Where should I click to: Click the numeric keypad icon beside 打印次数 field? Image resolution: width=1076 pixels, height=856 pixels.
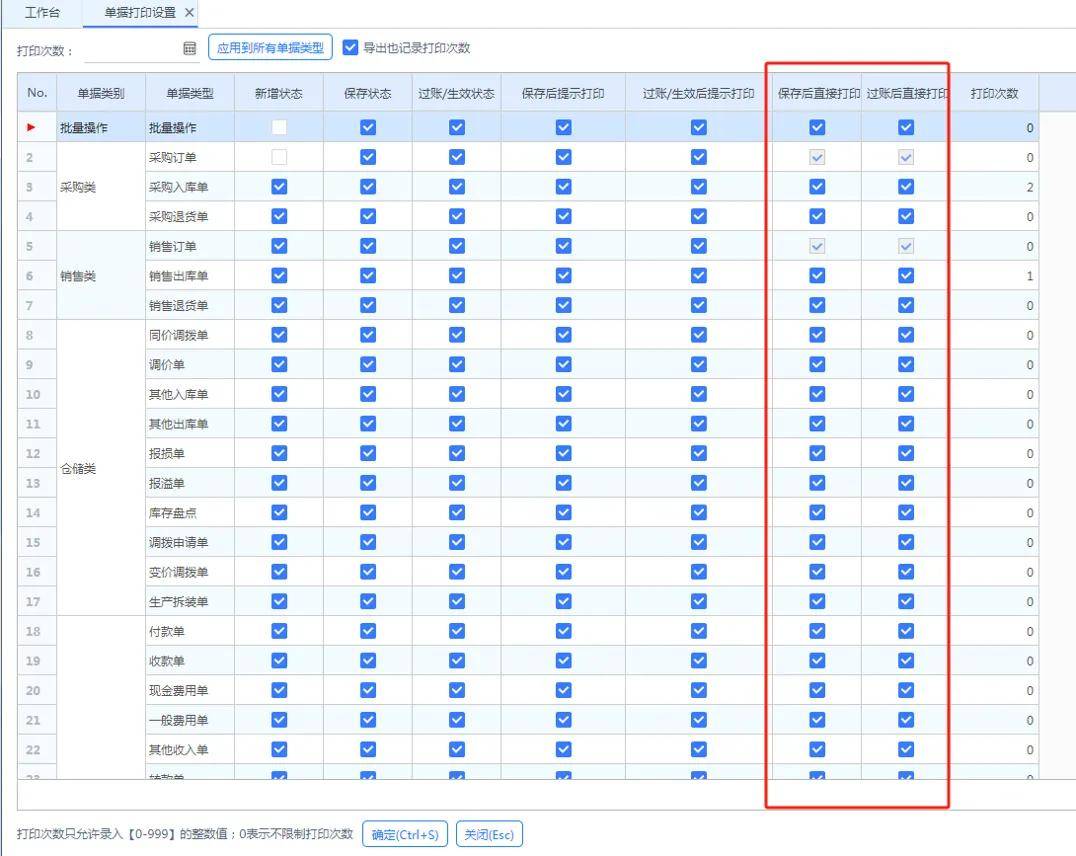(189, 47)
